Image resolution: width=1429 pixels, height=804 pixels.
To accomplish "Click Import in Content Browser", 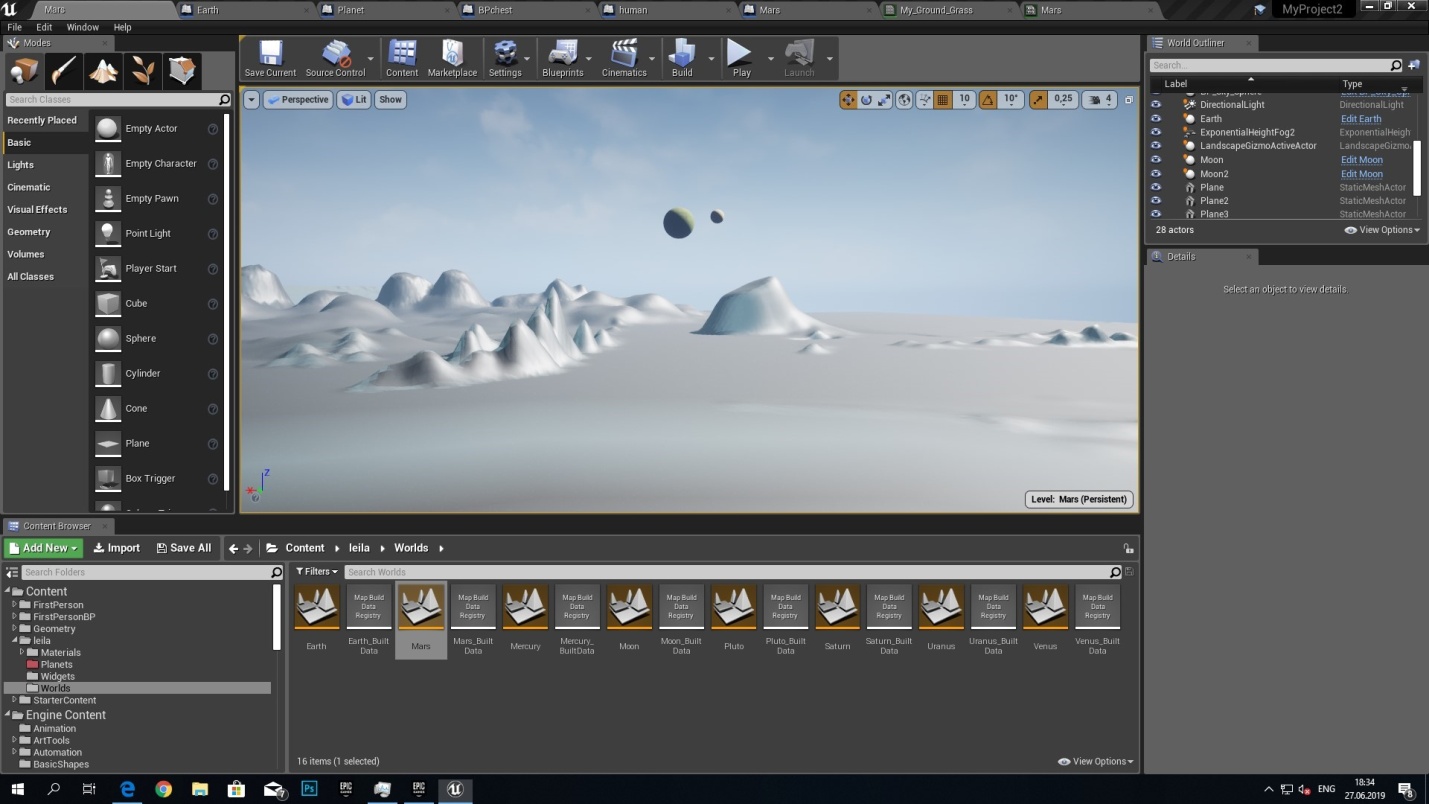I will 116,548.
